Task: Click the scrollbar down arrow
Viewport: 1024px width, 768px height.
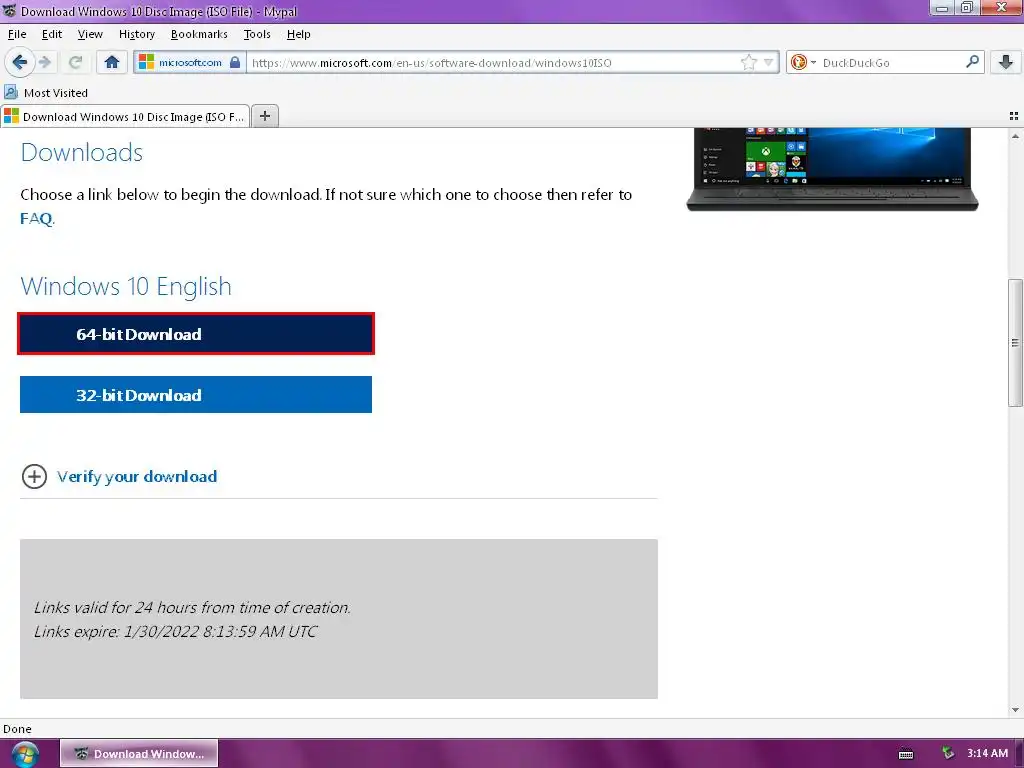Action: (x=1015, y=710)
